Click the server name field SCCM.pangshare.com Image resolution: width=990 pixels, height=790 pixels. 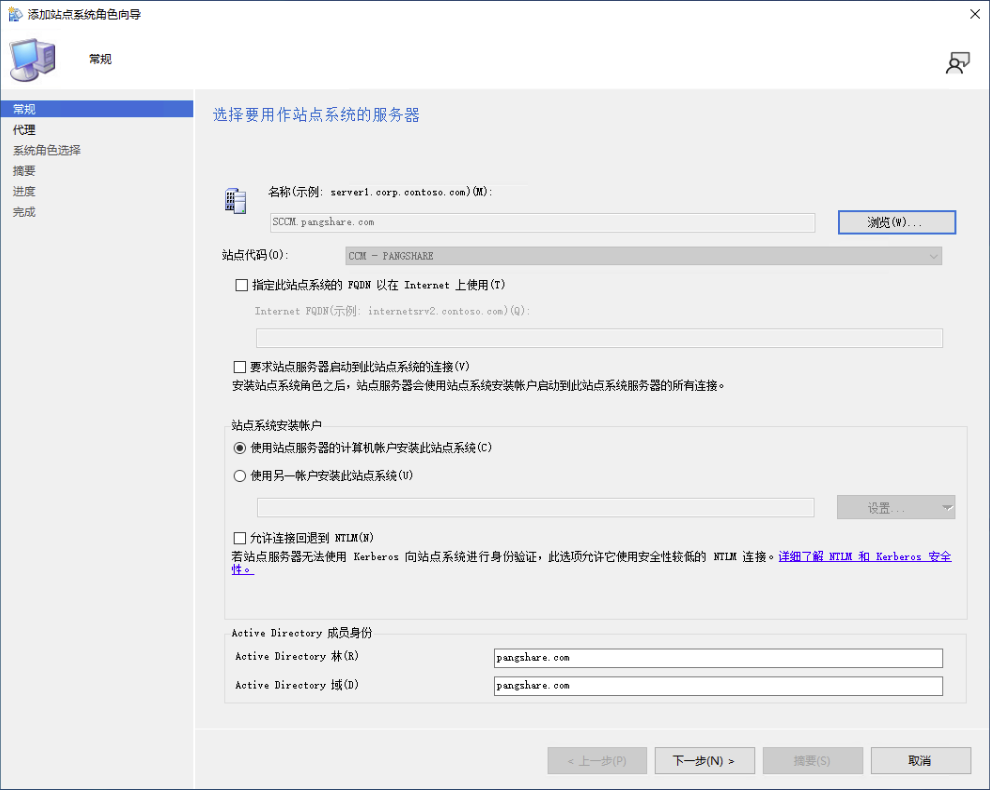pyautogui.click(x=542, y=222)
